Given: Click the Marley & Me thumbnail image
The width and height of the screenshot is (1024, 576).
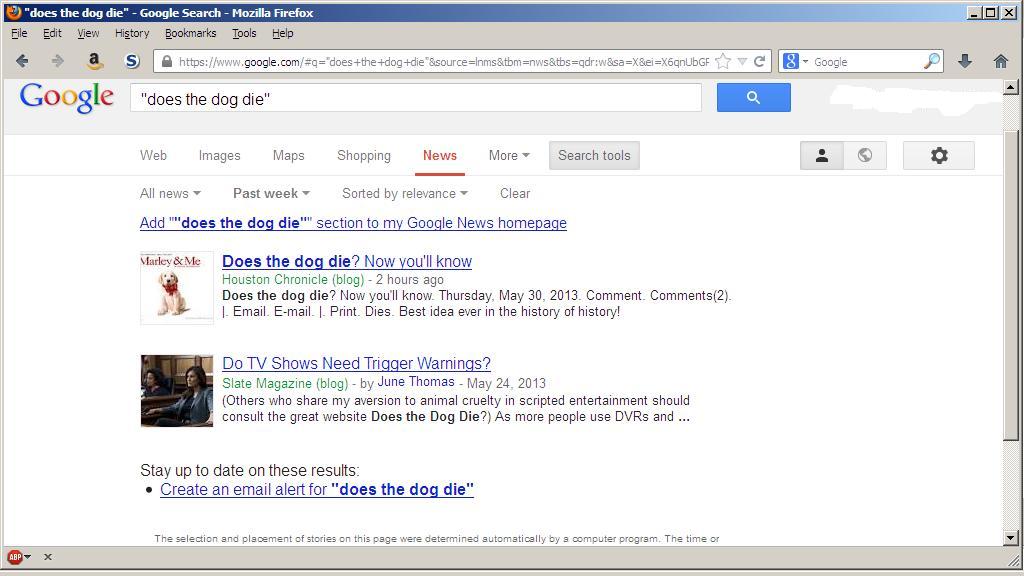Looking at the screenshot, I should click(x=177, y=288).
